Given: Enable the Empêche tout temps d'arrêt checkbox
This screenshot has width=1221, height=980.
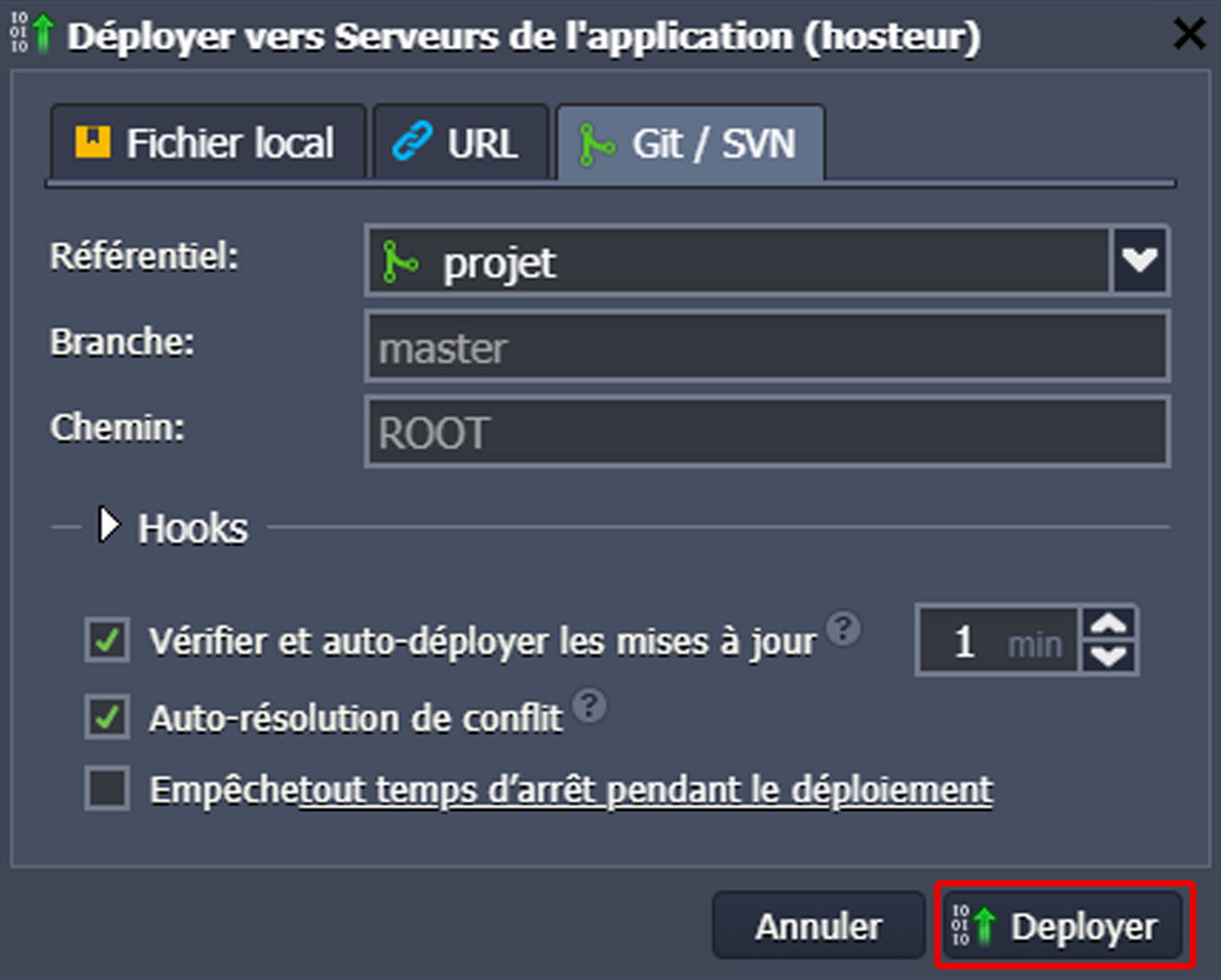Looking at the screenshot, I should [107, 788].
